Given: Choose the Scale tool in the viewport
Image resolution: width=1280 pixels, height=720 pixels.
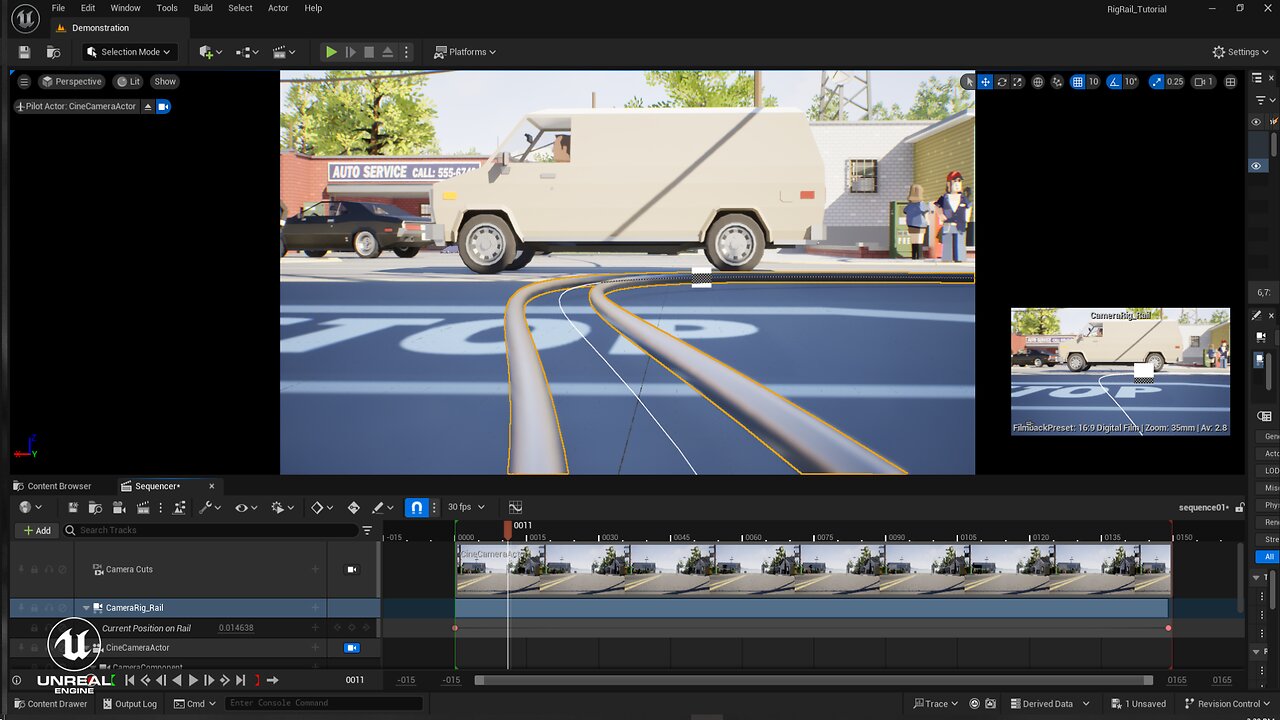Looking at the screenshot, I should coord(1018,82).
